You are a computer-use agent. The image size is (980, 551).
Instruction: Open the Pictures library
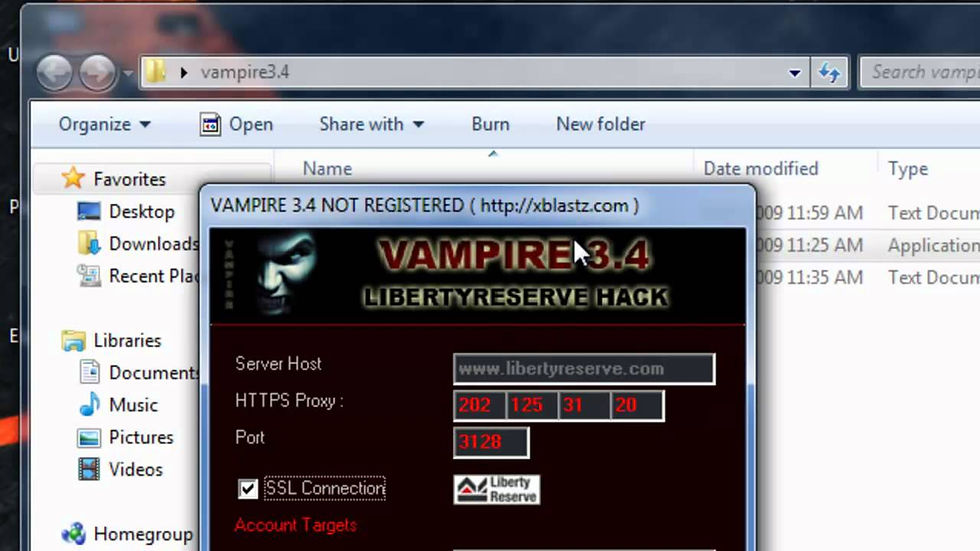coord(141,437)
